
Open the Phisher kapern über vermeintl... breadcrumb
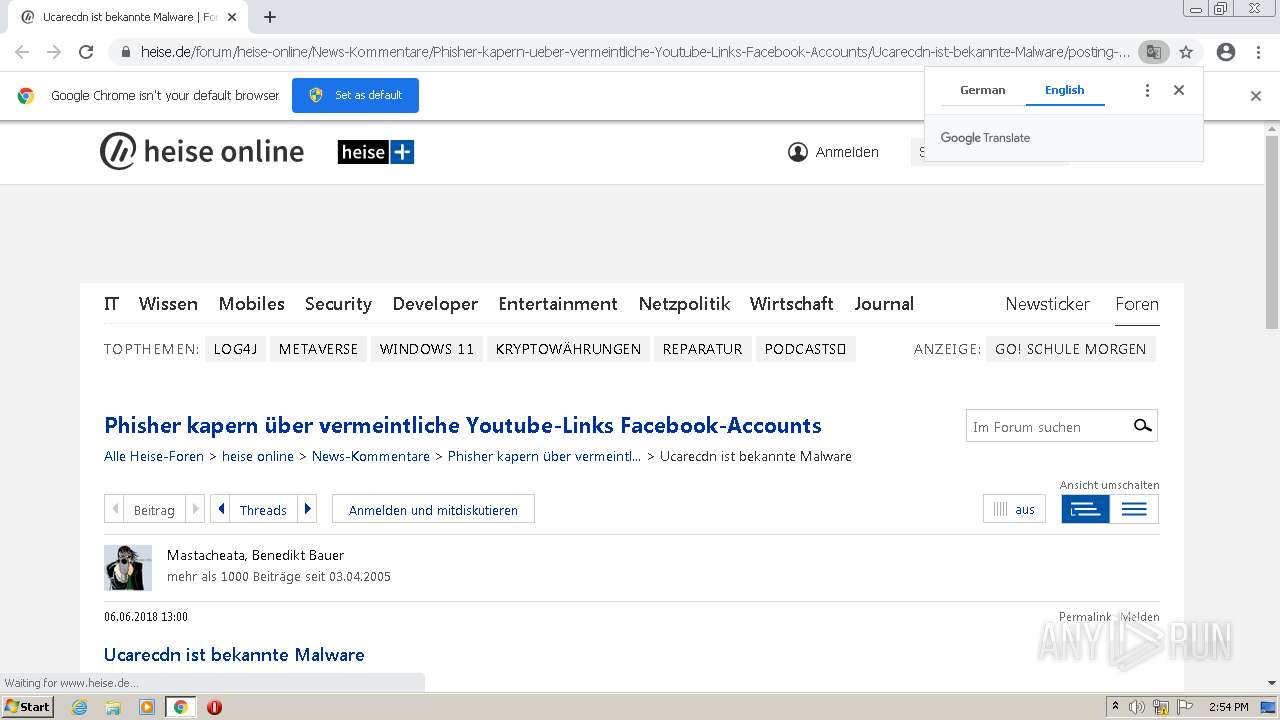(545, 456)
